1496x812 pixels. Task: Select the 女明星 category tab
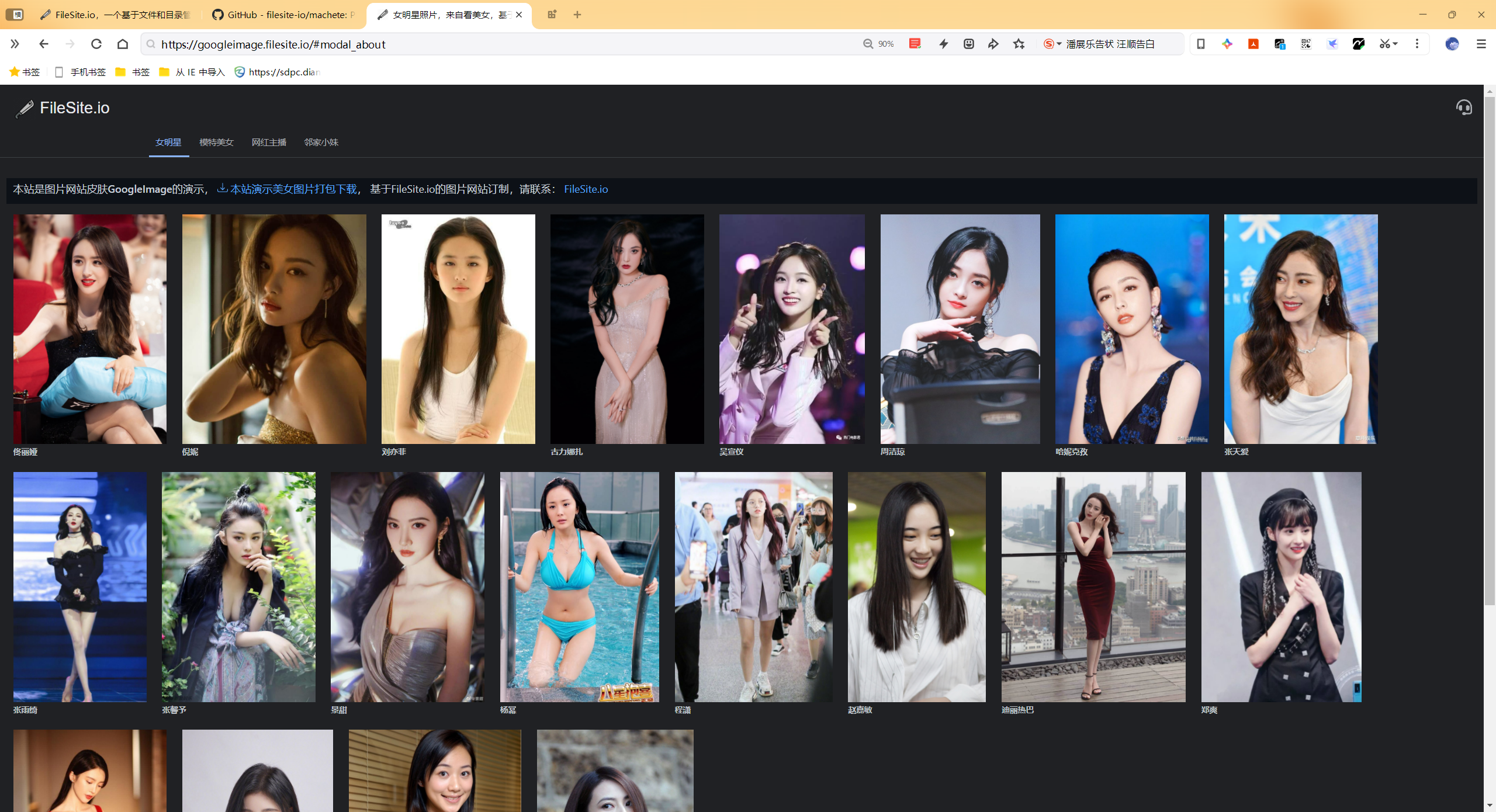(x=168, y=143)
